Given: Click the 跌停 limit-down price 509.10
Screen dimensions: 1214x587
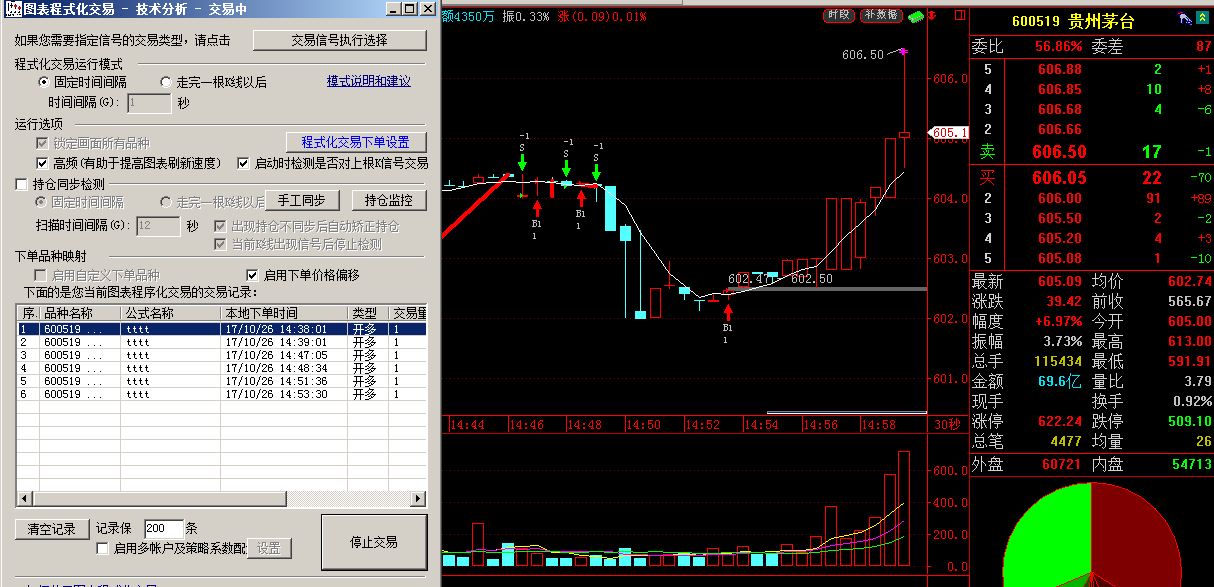Looking at the screenshot, I should tap(1189, 422).
